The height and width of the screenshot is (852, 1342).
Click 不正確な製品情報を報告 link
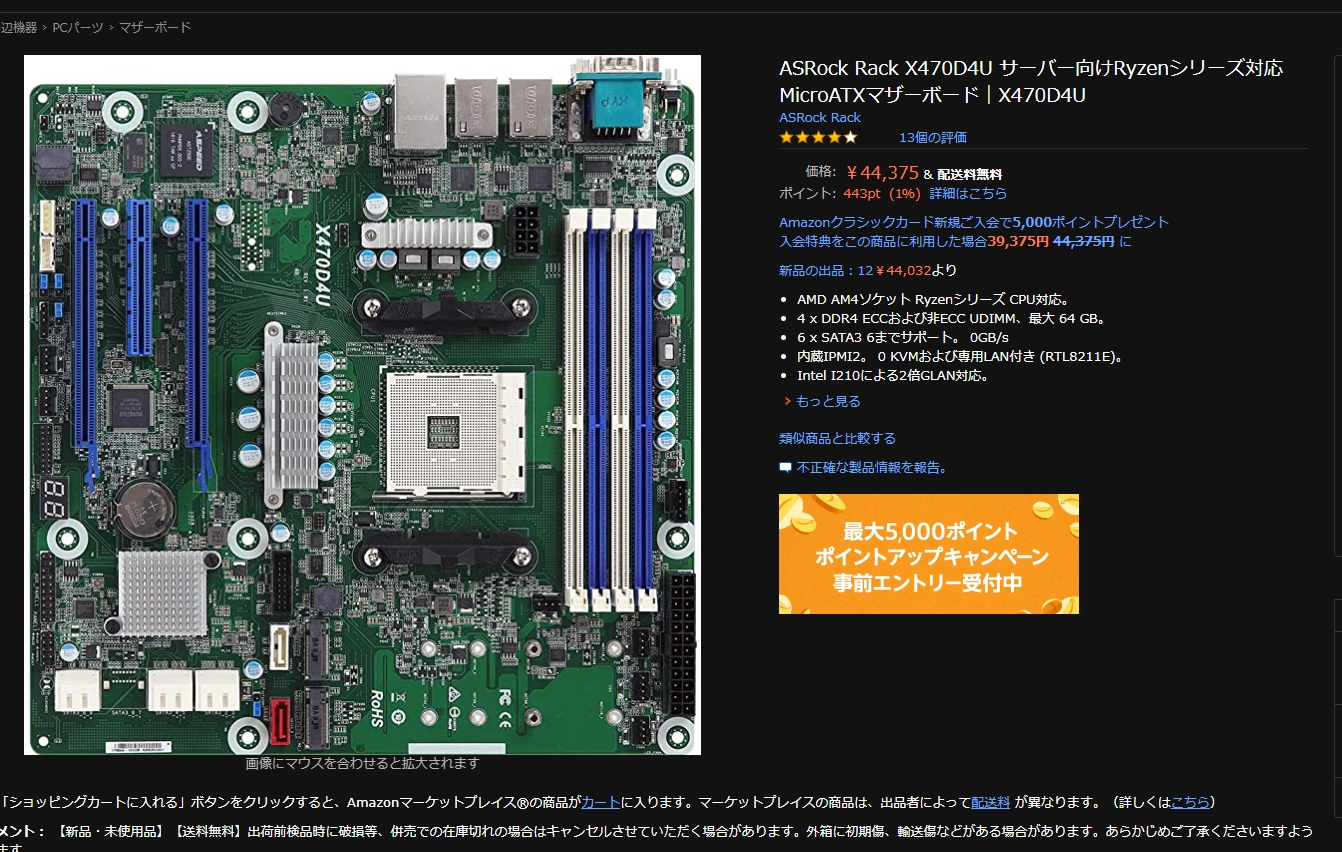(872, 467)
